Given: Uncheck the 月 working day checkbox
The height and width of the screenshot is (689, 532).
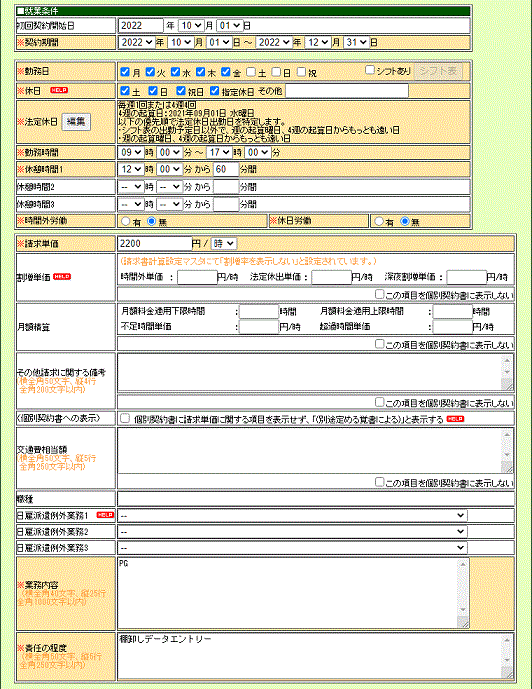Looking at the screenshot, I should (x=125, y=72).
